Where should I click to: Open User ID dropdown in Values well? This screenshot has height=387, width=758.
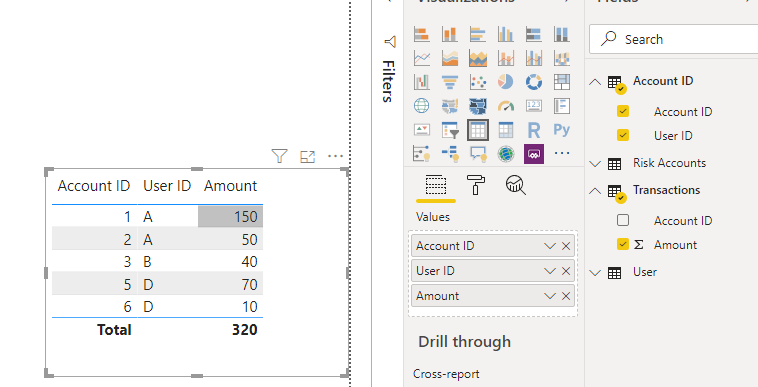pos(550,271)
